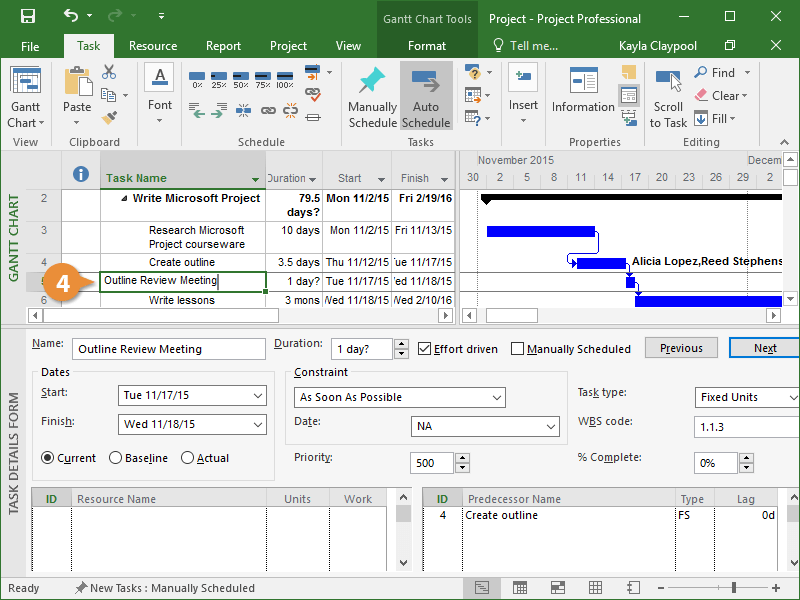Screen dimensions: 800x600
Task: Enable the Manually Scheduled checkbox
Action: click(517, 349)
